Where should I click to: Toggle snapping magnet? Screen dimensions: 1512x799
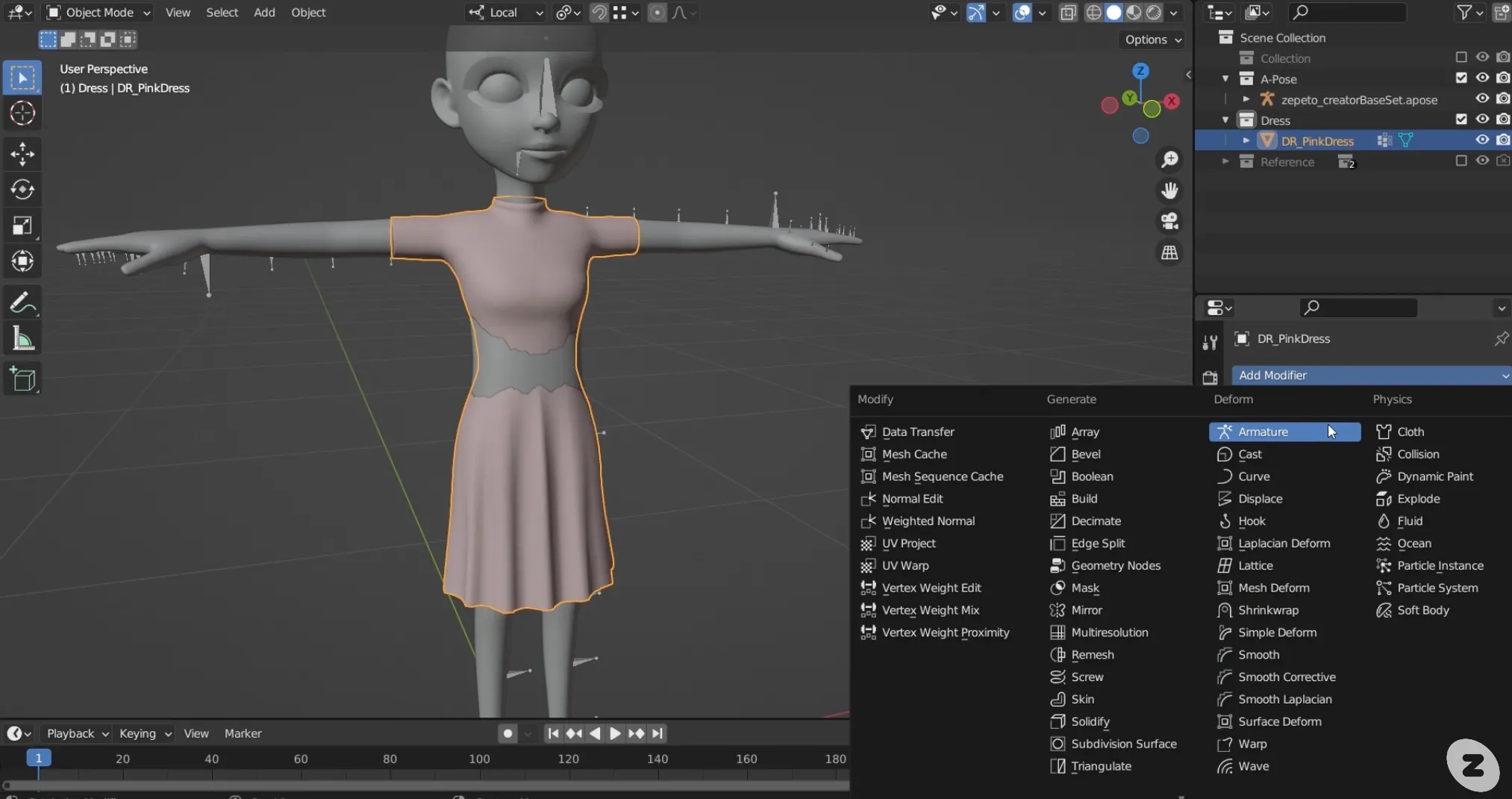599,13
